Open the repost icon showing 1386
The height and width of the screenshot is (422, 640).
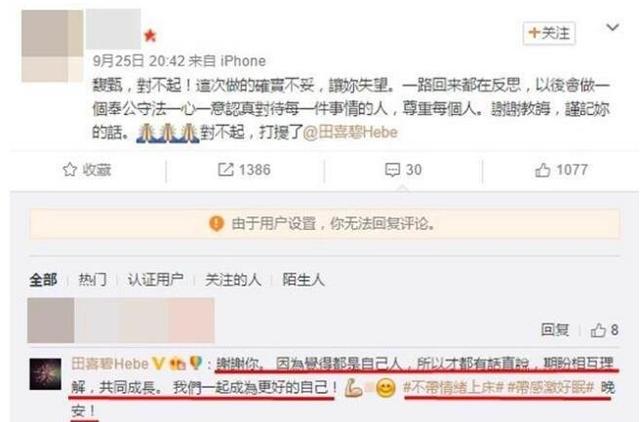[225, 170]
